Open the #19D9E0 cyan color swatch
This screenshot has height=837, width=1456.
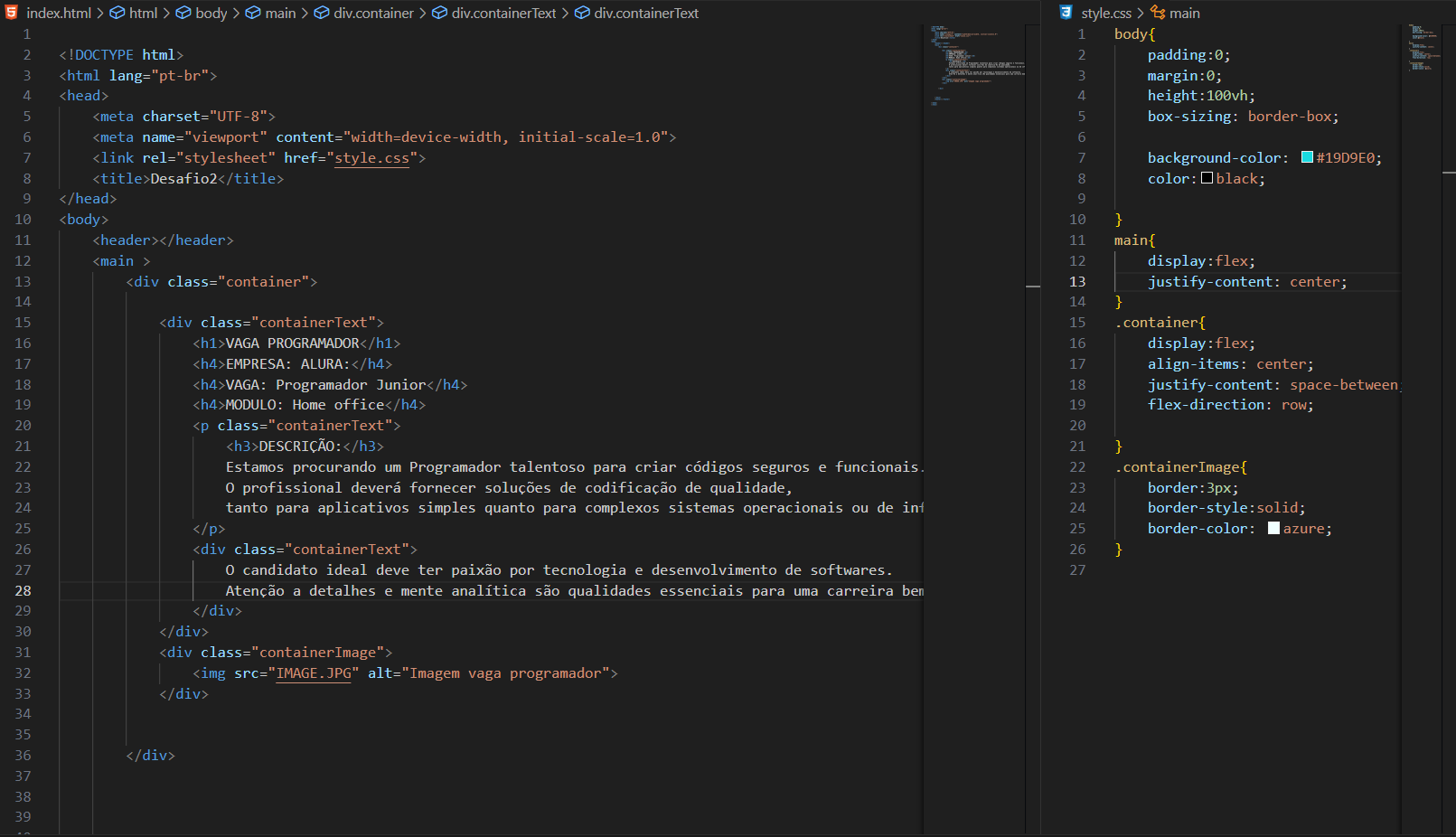pyautogui.click(x=1307, y=157)
